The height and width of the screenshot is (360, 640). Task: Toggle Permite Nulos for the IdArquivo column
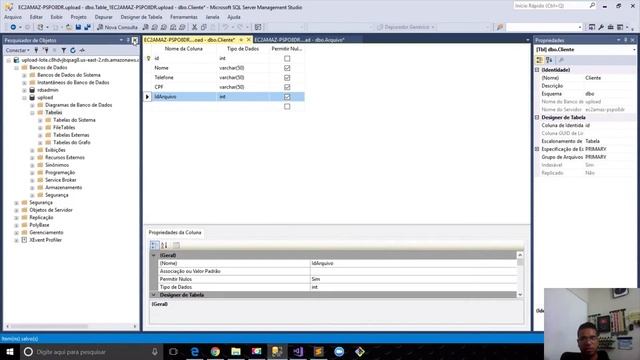(x=287, y=97)
